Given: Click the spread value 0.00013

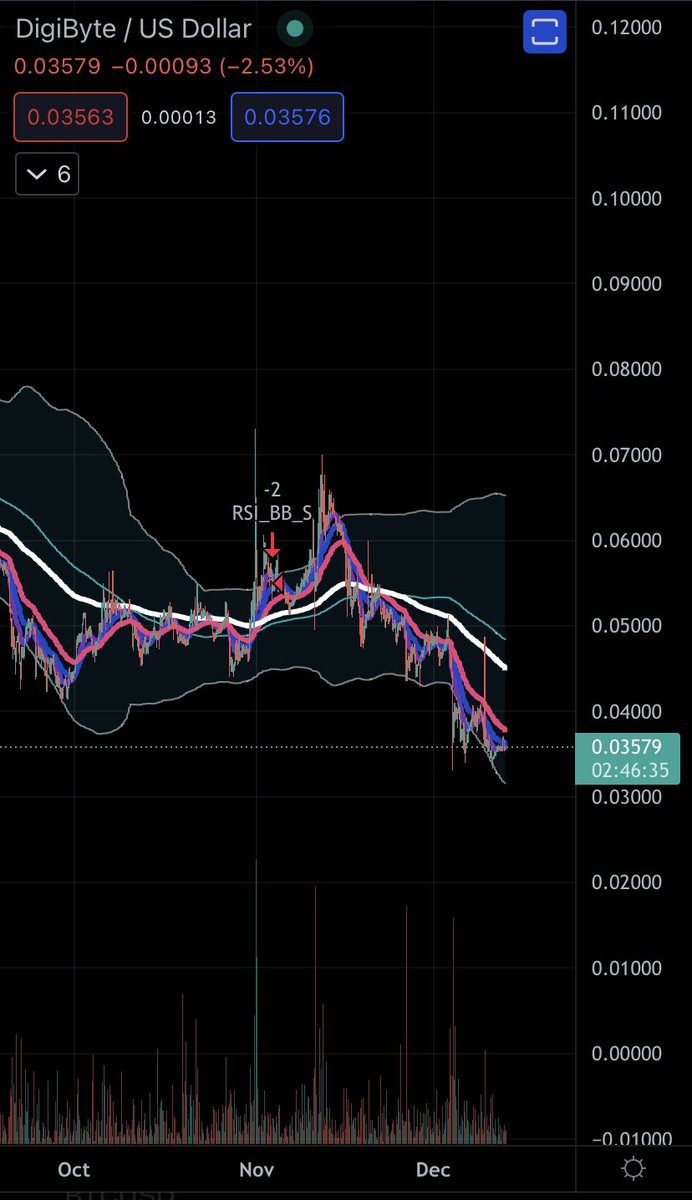Looking at the screenshot, I should 179,117.
